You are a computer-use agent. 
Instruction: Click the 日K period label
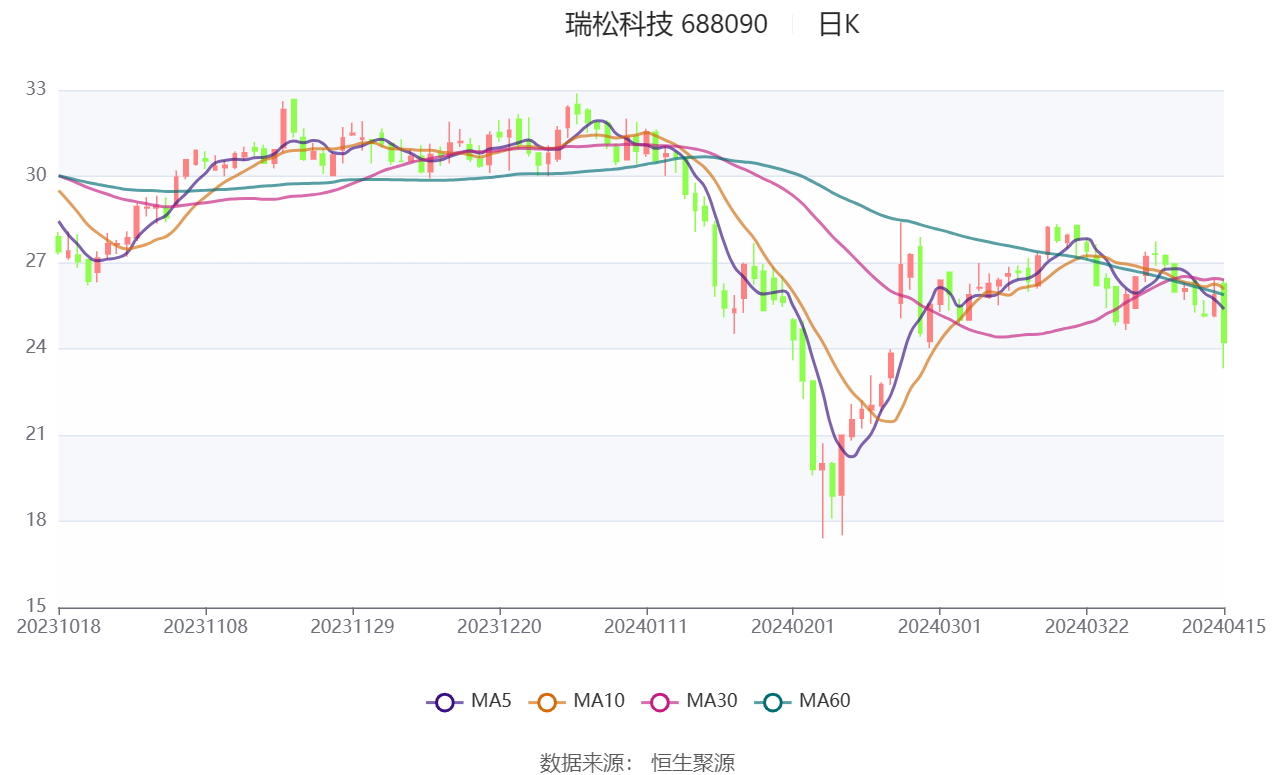[x=838, y=24]
